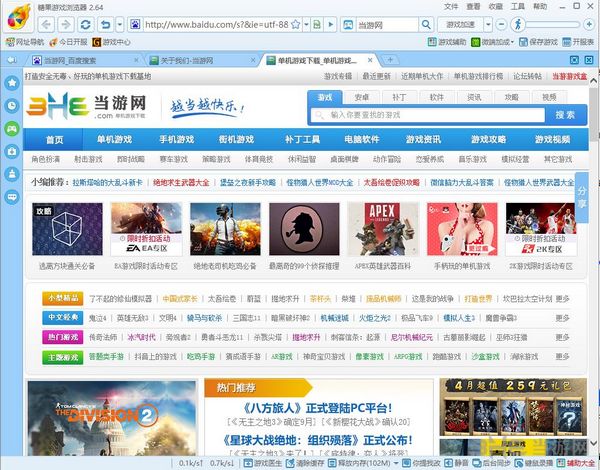Click the 今日开服 bookmark
The image size is (600, 470).
point(68,42)
